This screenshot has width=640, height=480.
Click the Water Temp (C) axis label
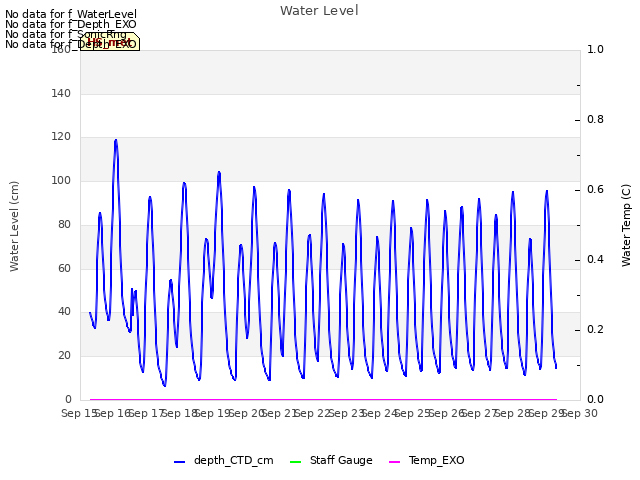tap(626, 225)
